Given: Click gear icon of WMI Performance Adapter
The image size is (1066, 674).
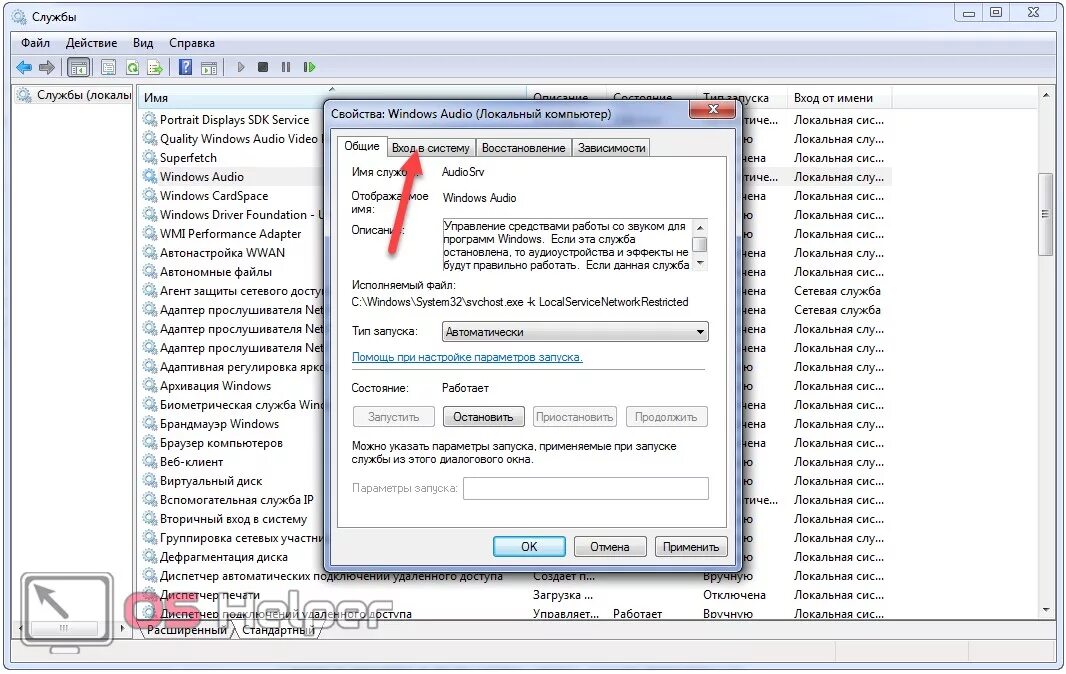Looking at the screenshot, I should 150,233.
